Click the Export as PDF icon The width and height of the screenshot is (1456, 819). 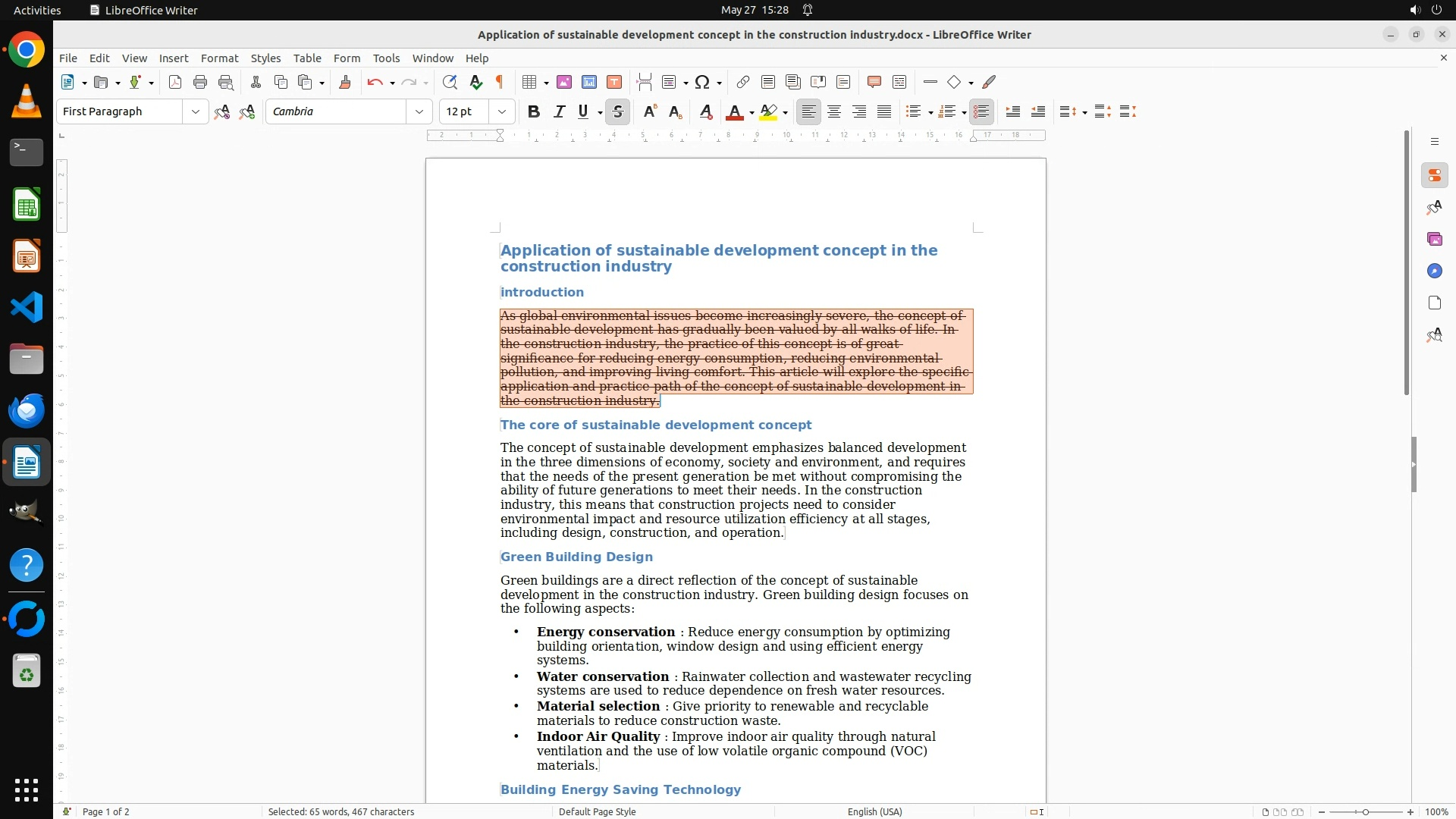click(175, 82)
